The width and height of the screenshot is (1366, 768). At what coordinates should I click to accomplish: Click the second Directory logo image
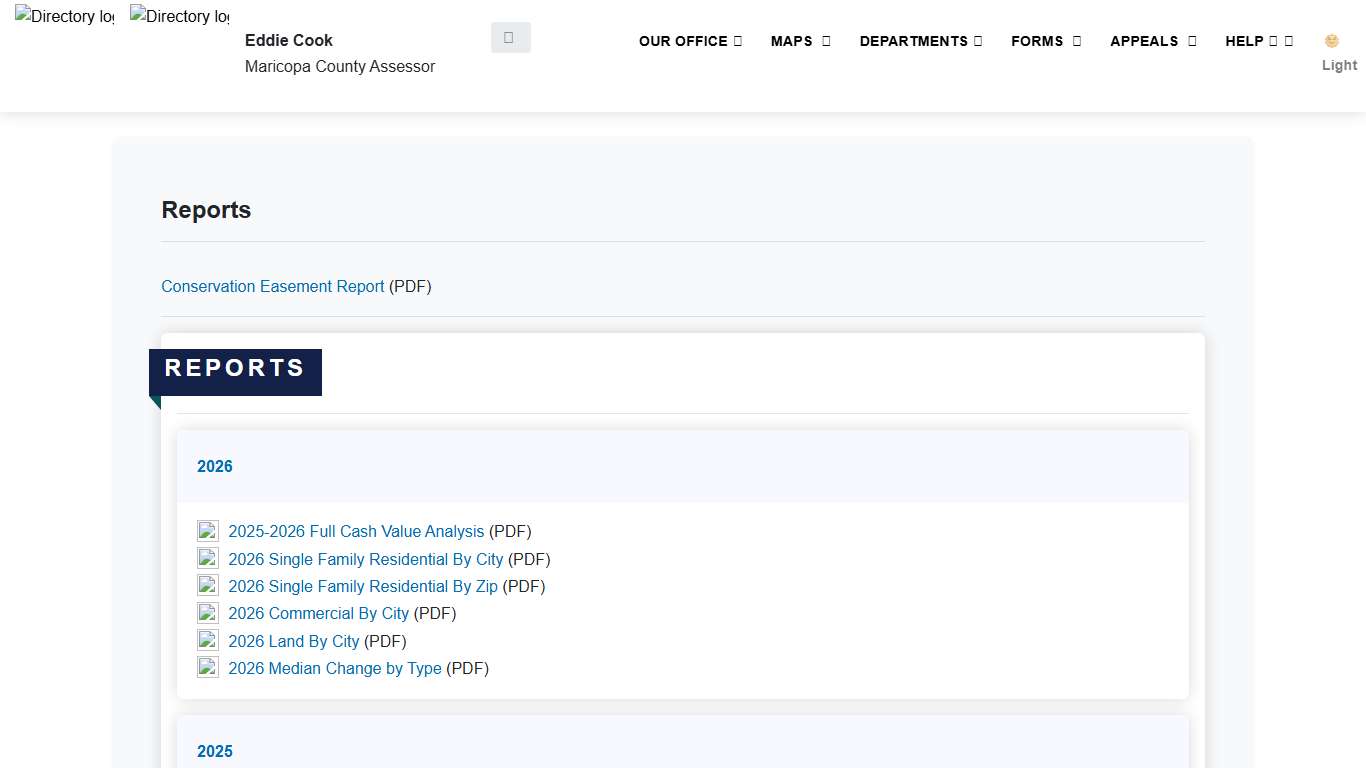point(179,17)
